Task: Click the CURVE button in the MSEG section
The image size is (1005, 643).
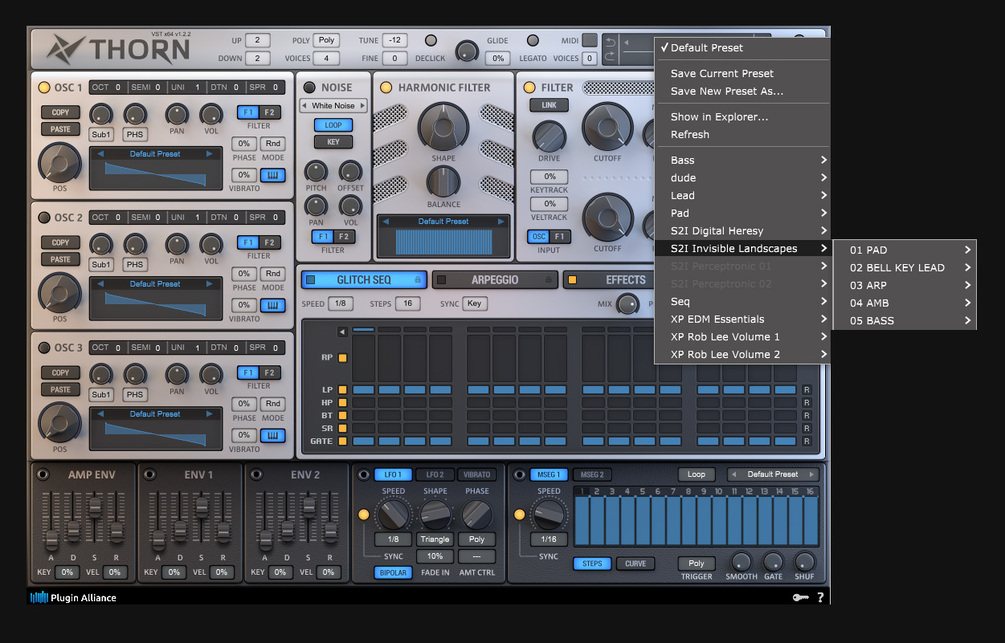Action: 635,564
